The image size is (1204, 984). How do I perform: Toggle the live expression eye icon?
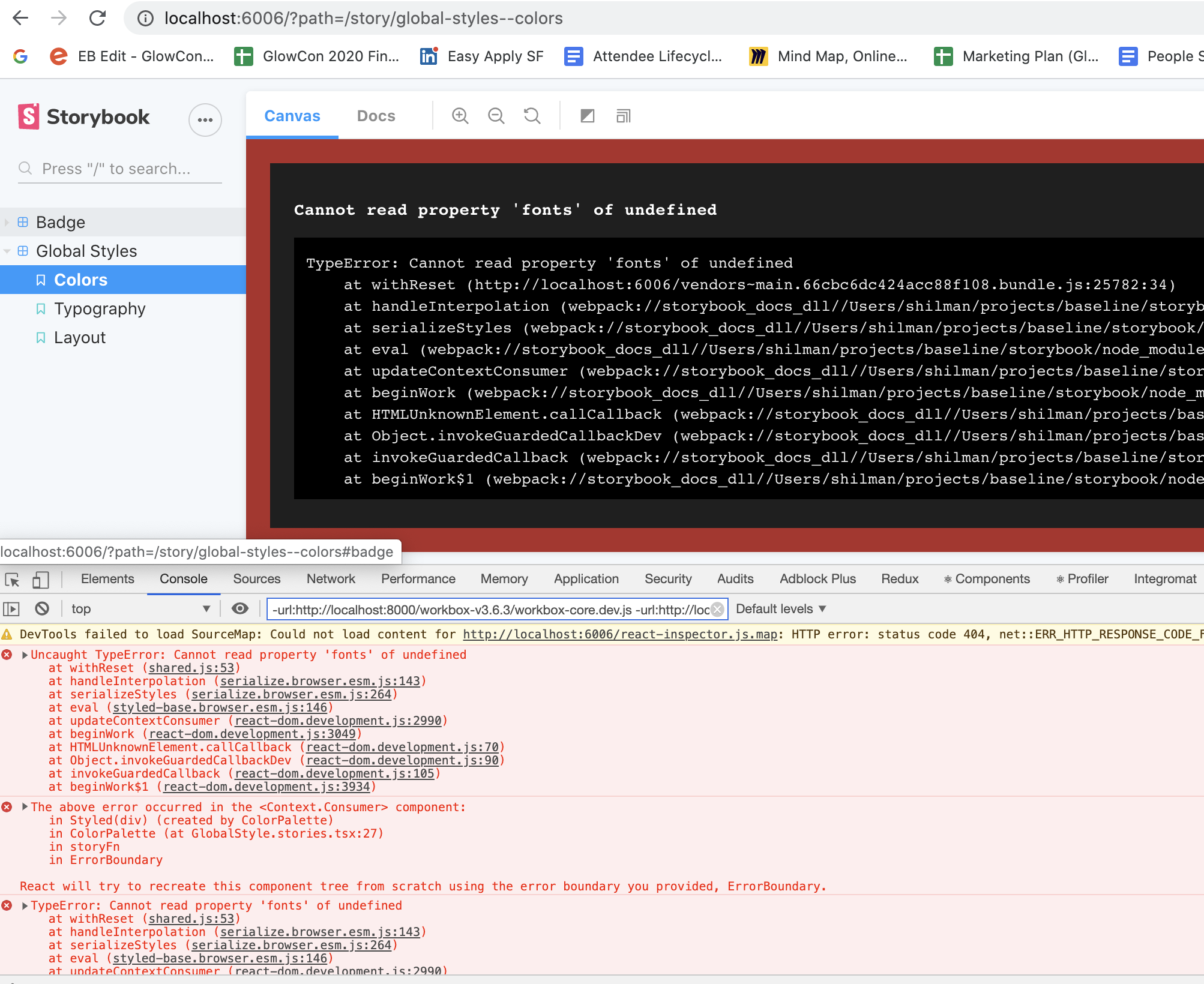pyautogui.click(x=240, y=608)
